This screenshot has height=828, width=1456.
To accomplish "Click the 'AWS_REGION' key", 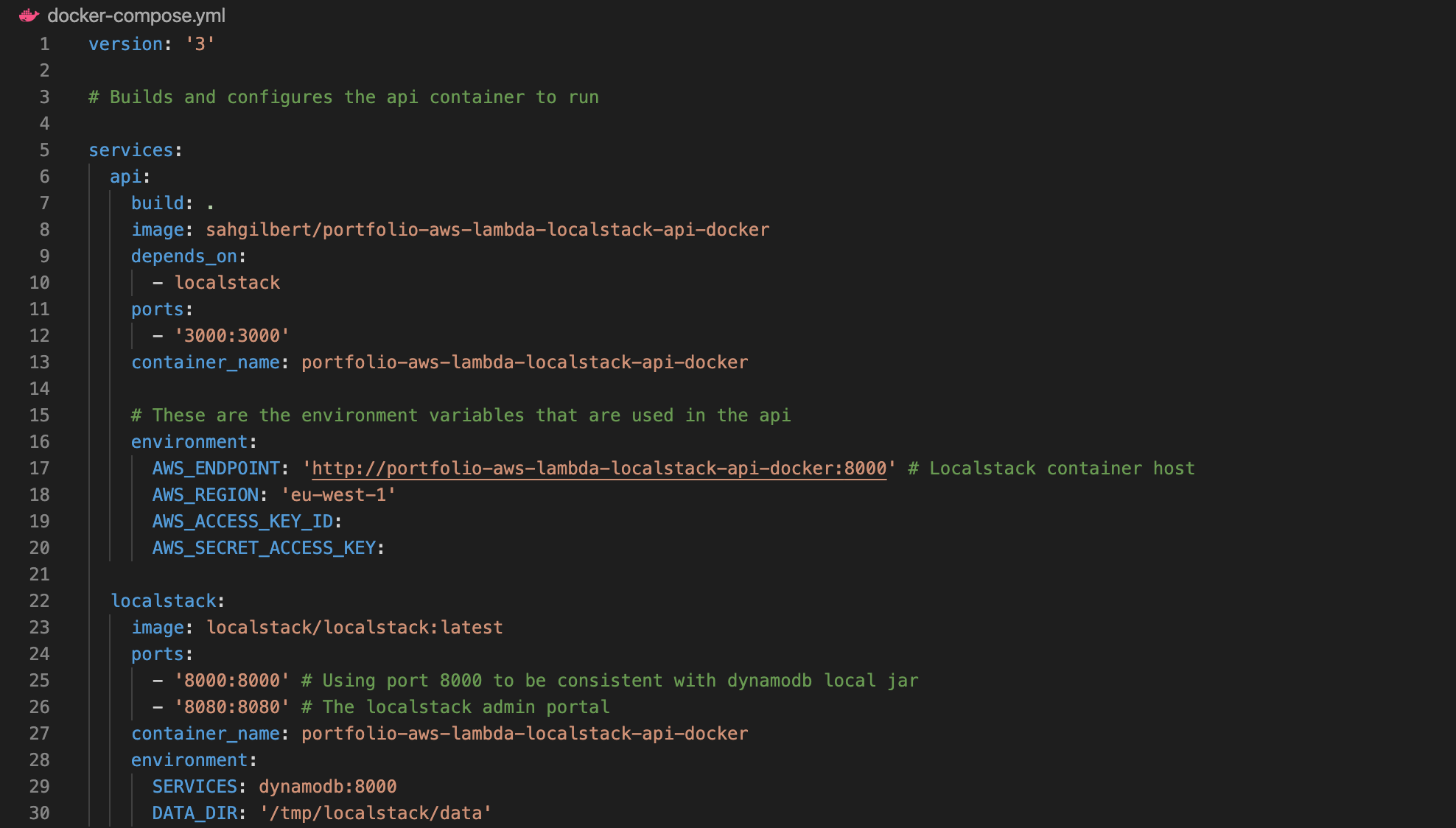I will [x=205, y=495].
